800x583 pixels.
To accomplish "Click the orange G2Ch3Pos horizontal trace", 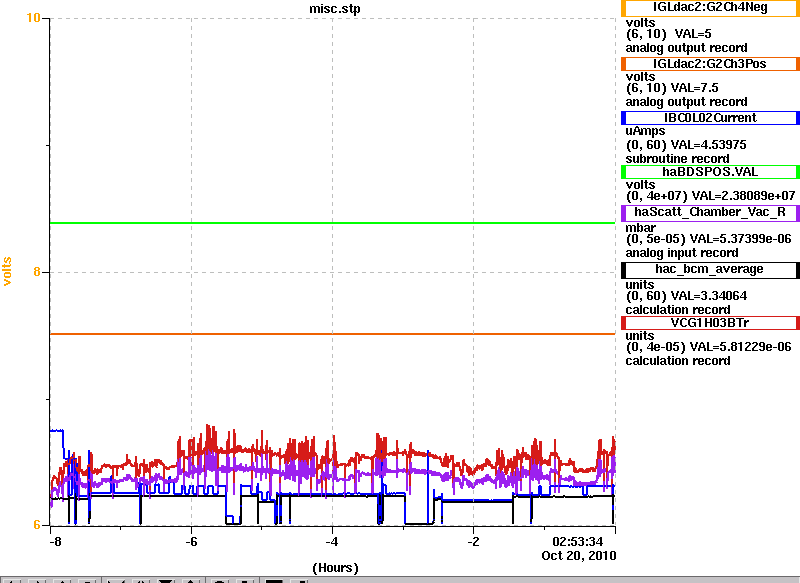I will click(333, 334).
